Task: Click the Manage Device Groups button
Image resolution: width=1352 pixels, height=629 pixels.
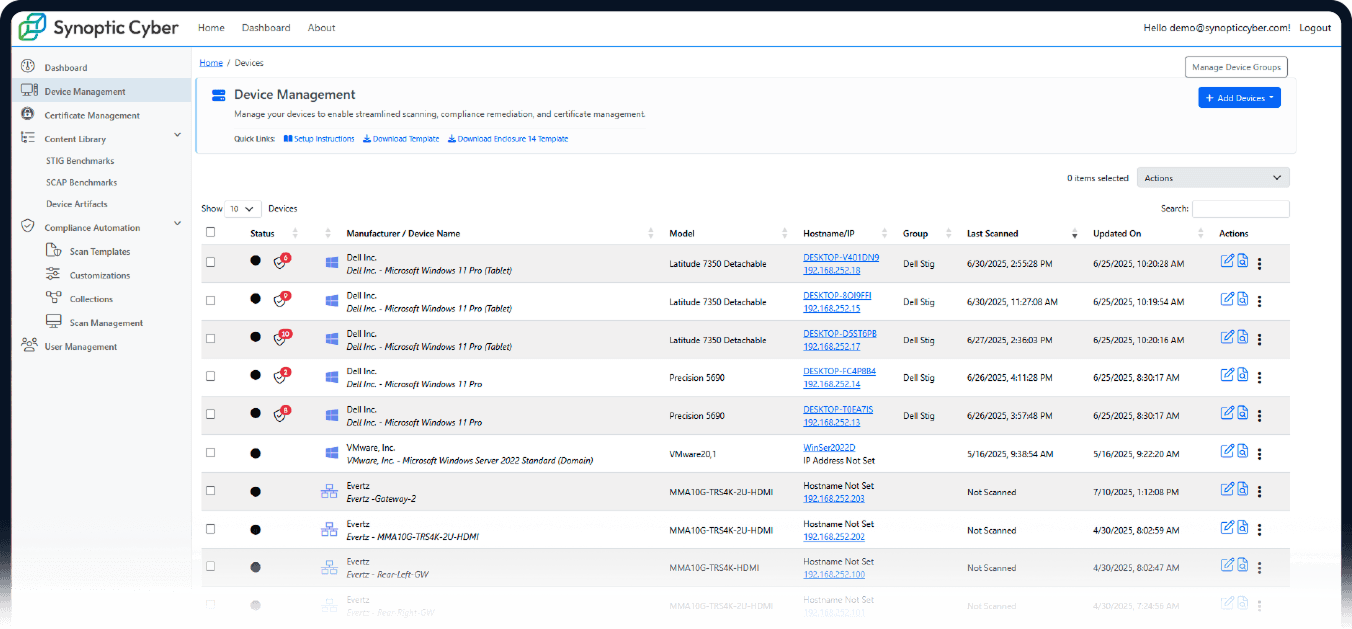Action: pos(1236,67)
